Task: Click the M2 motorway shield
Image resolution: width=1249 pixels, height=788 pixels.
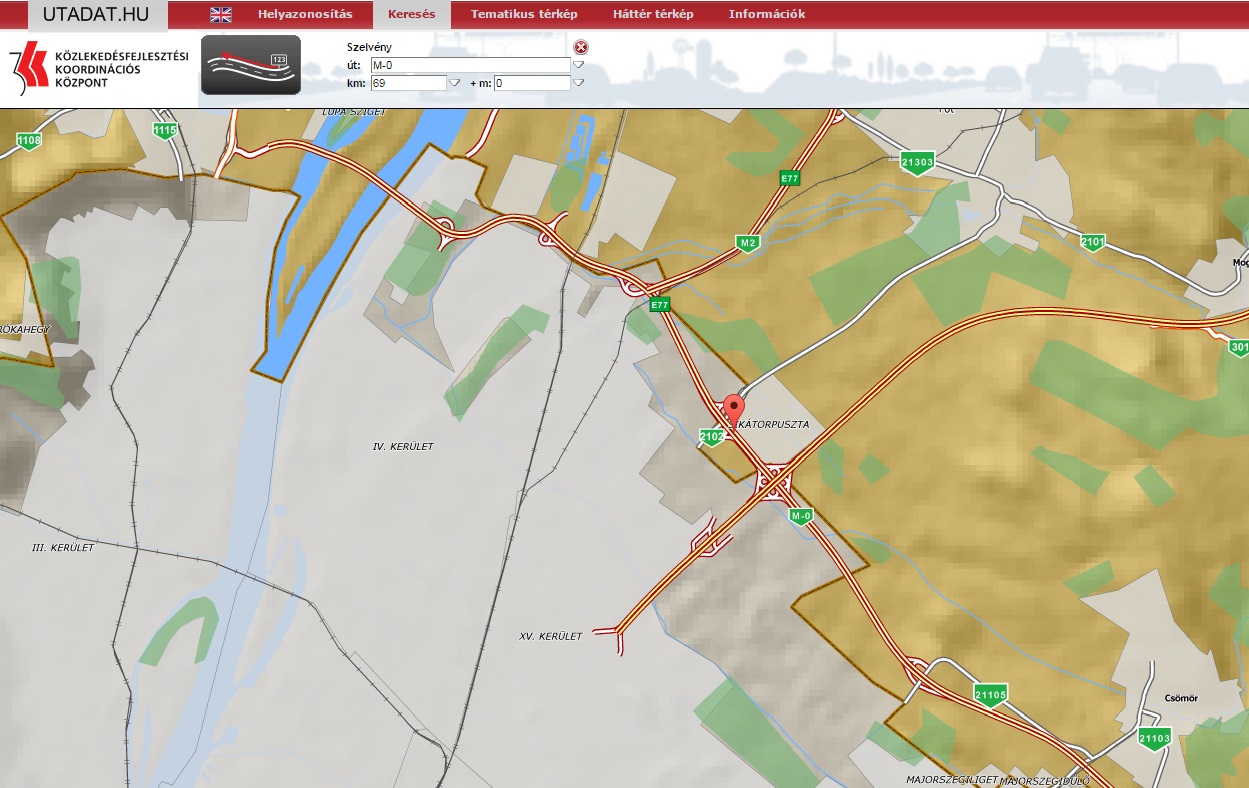Action: [x=746, y=243]
